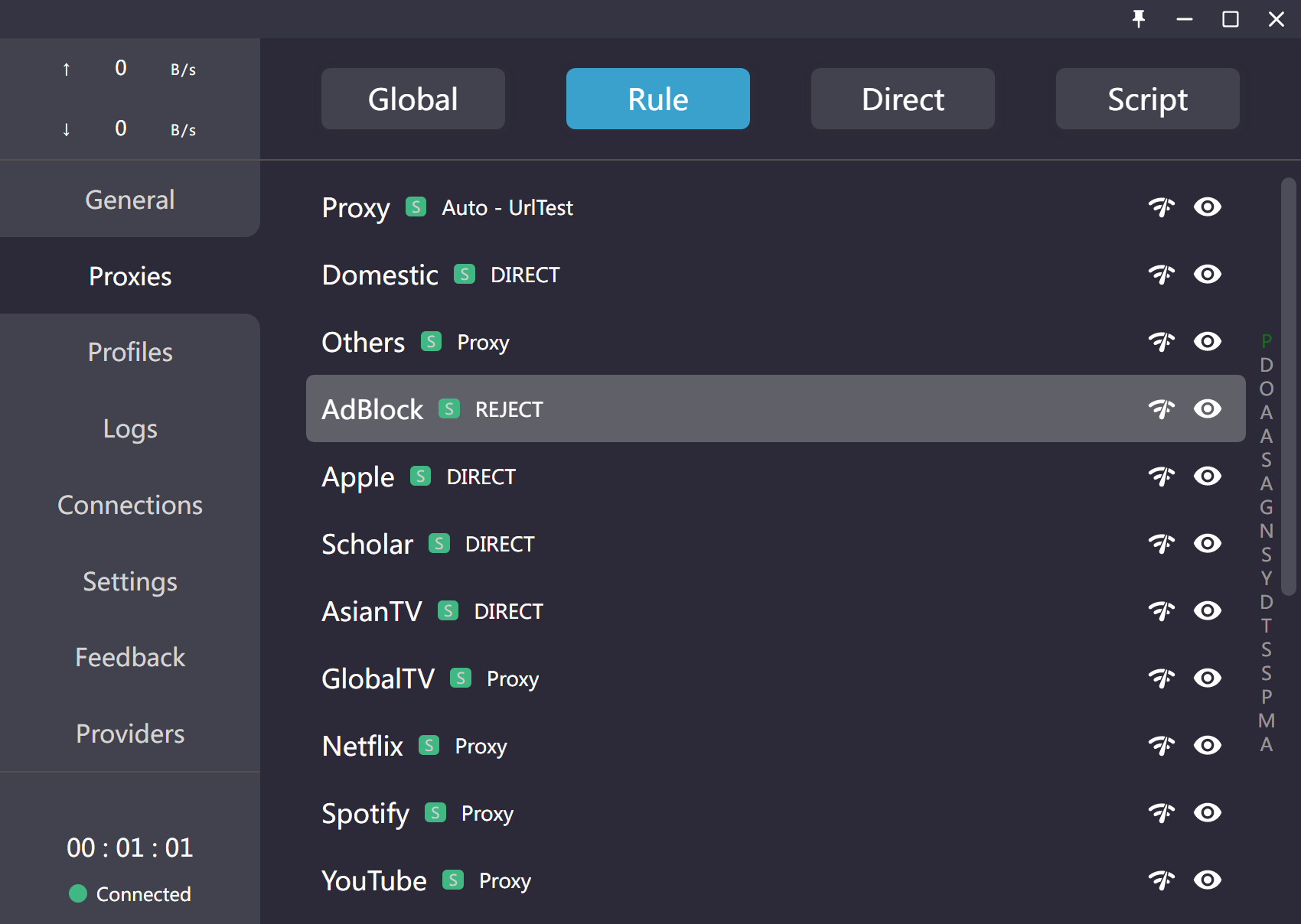Click the vertical scrollbar thumb
This screenshot has height=924, width=1301.
(1289, 386)
